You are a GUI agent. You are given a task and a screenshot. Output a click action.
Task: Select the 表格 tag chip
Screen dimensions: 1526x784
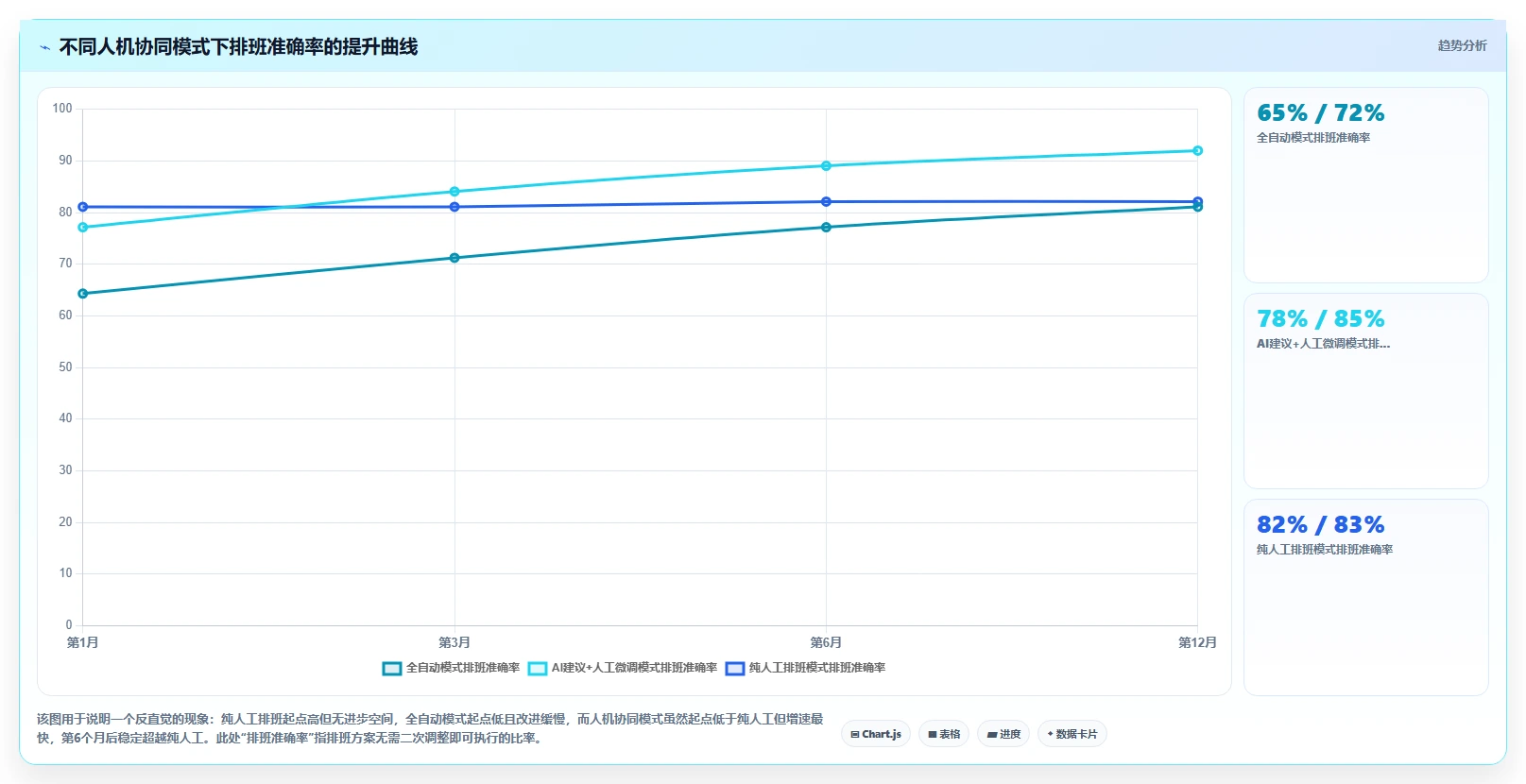(944, 734)
